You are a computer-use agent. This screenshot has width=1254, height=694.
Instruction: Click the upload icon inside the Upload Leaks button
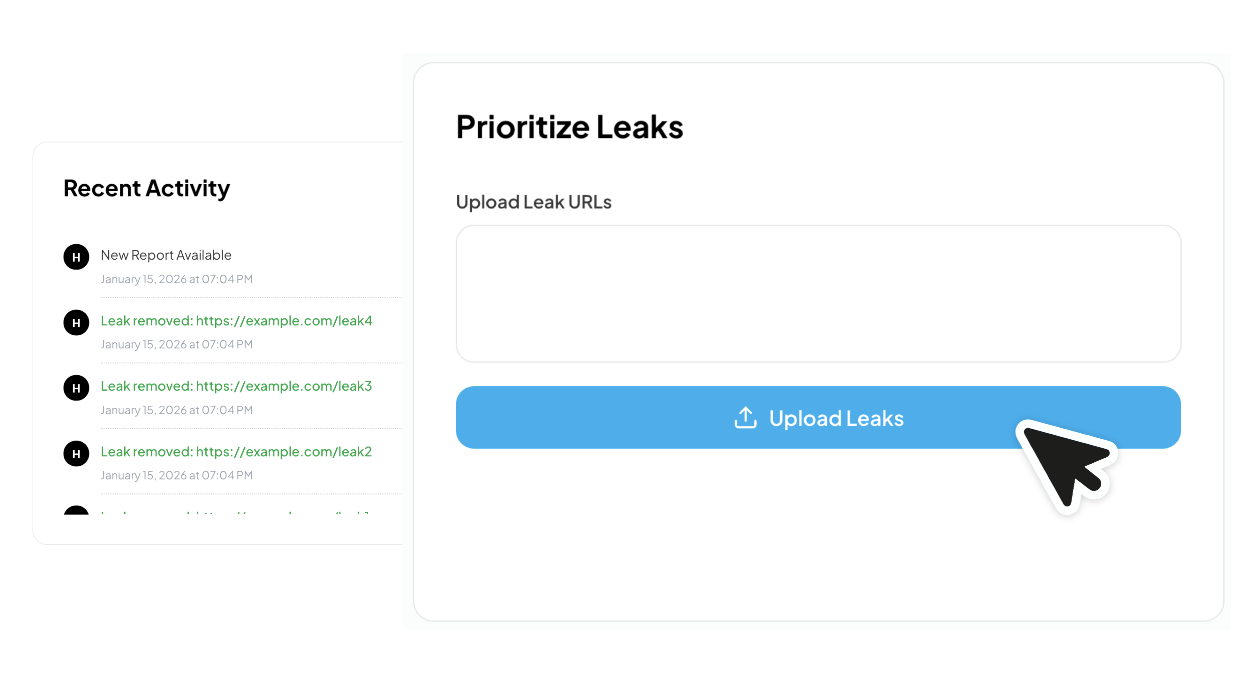(746, 417)
